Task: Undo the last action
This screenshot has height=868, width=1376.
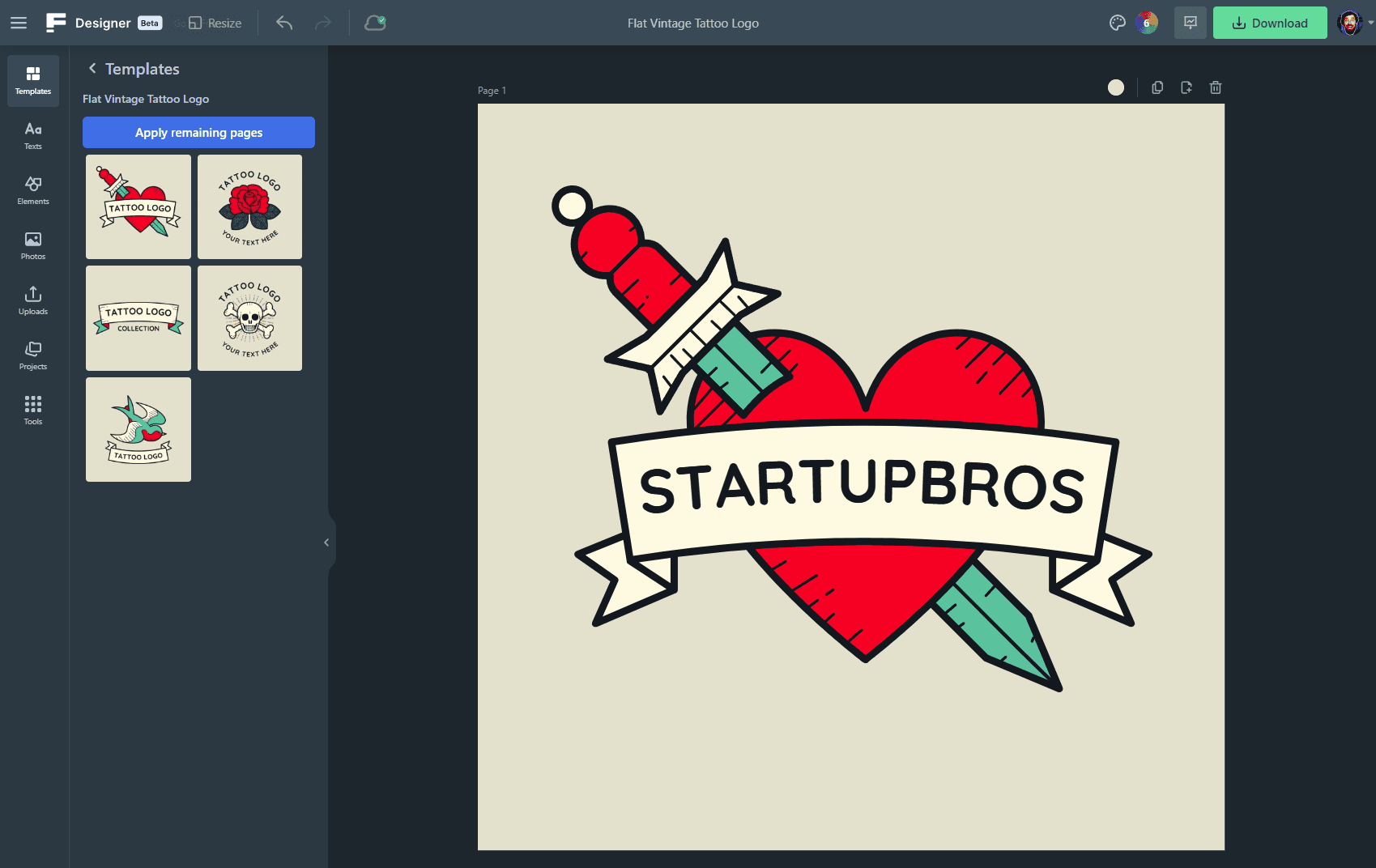Action: click(x=284, y=23)
